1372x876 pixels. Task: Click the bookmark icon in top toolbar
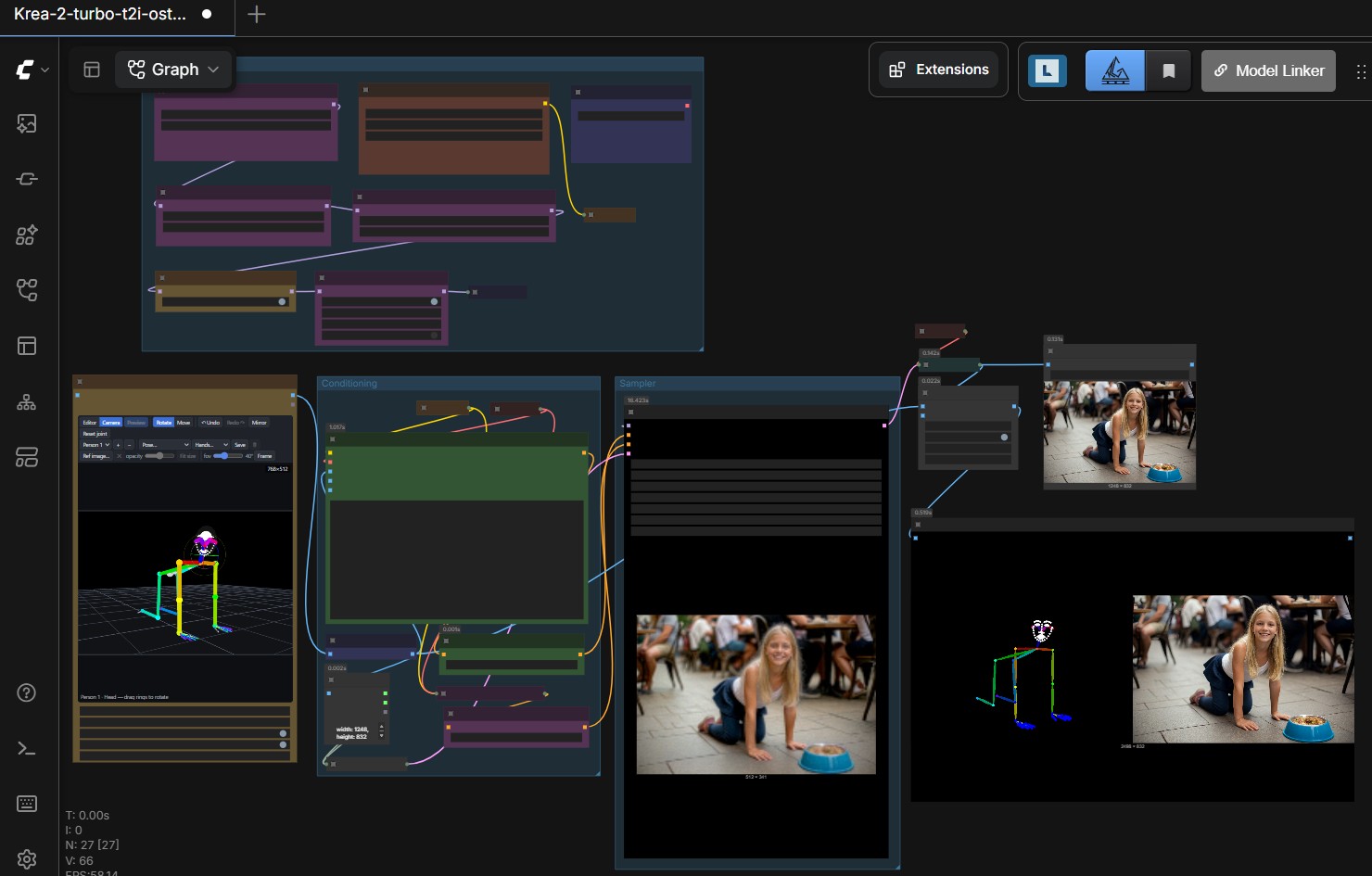pos(1169,70)
